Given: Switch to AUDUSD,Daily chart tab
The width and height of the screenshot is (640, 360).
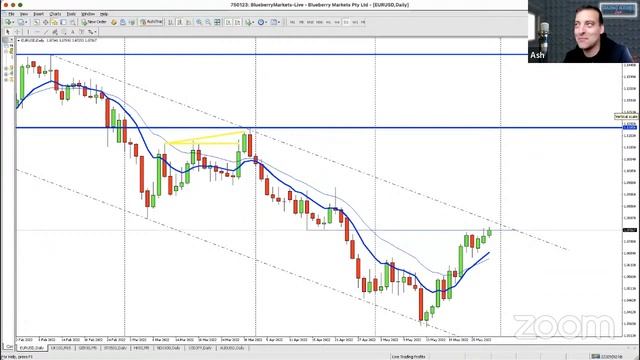Looking at the screenshot, I should pyautogui.click(x=231, y=348).
